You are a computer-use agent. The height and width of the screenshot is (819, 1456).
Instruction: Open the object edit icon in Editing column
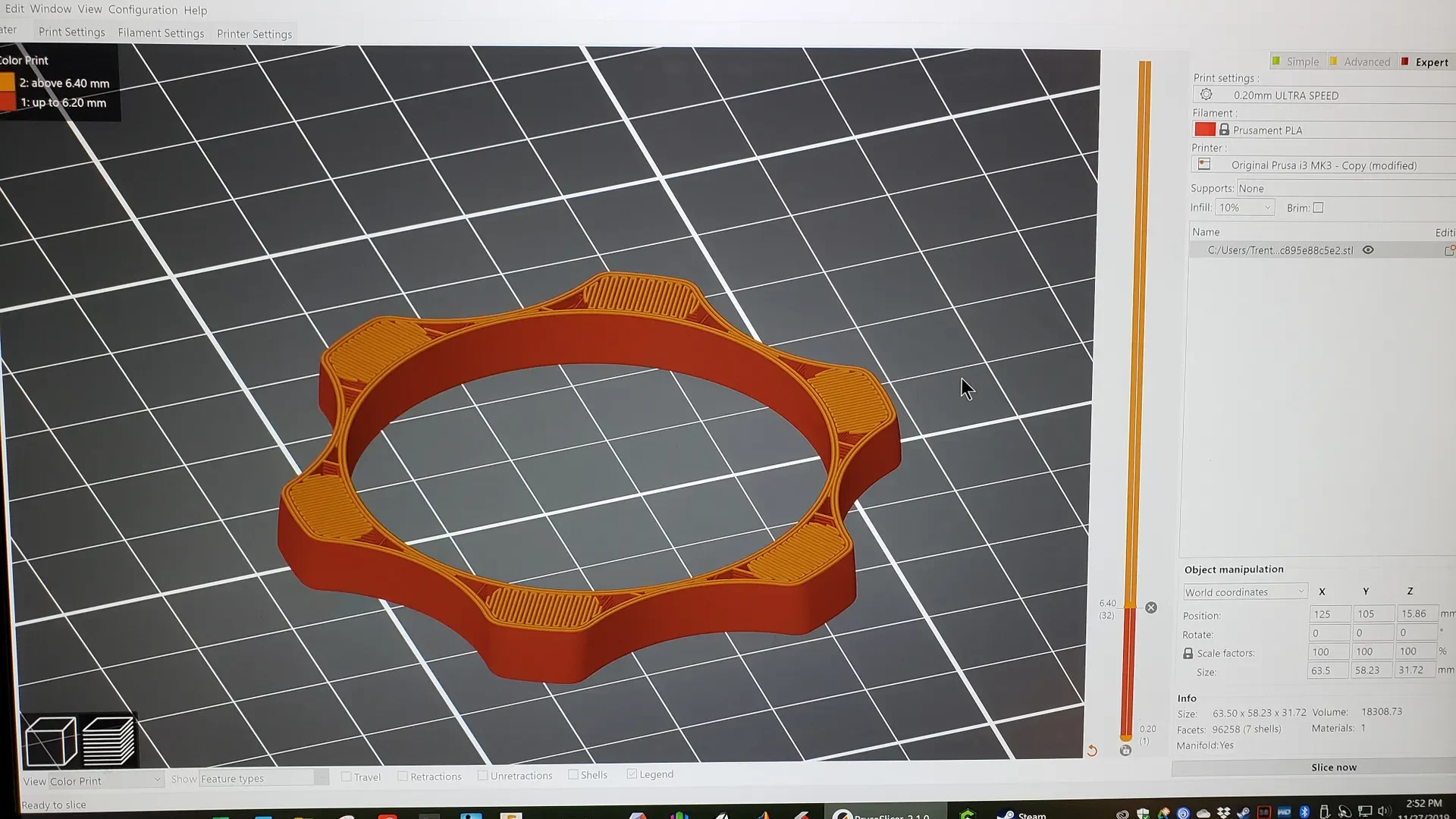[x=1449, y=249]
